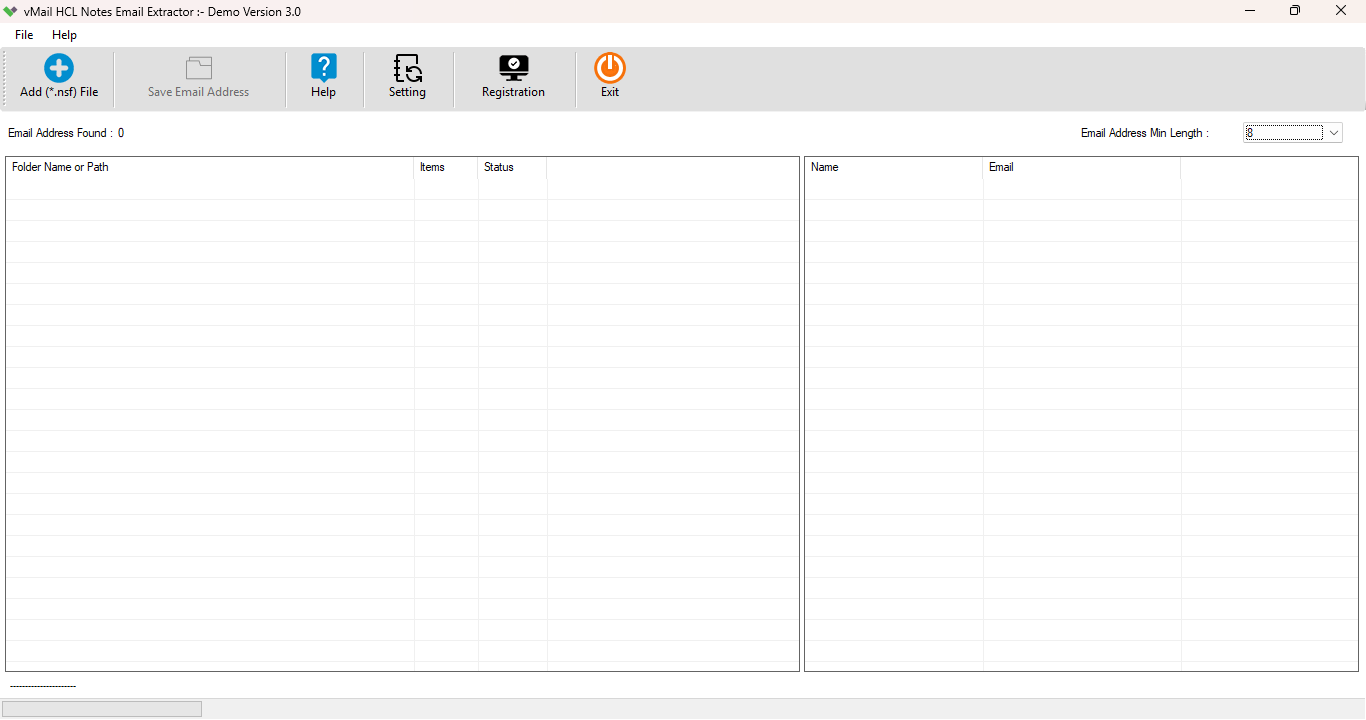Click the Folder Name or Path column header
The height and width of the screenshot is (720, 1366).
[x=210, y=167]
